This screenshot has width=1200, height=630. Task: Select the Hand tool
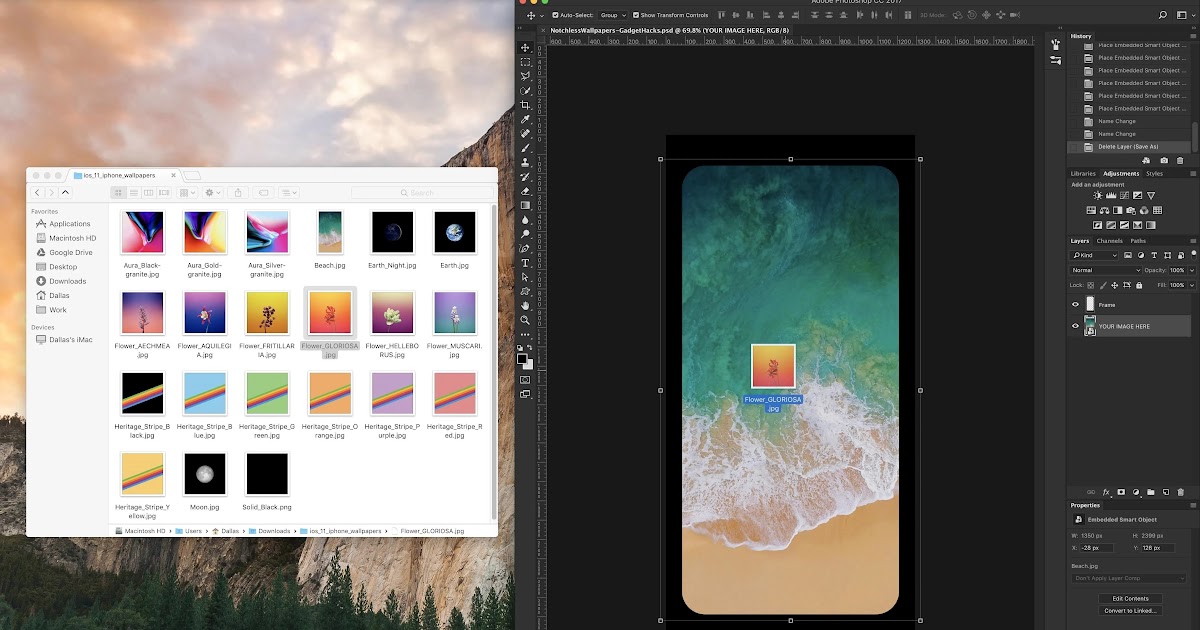[526, 305]
